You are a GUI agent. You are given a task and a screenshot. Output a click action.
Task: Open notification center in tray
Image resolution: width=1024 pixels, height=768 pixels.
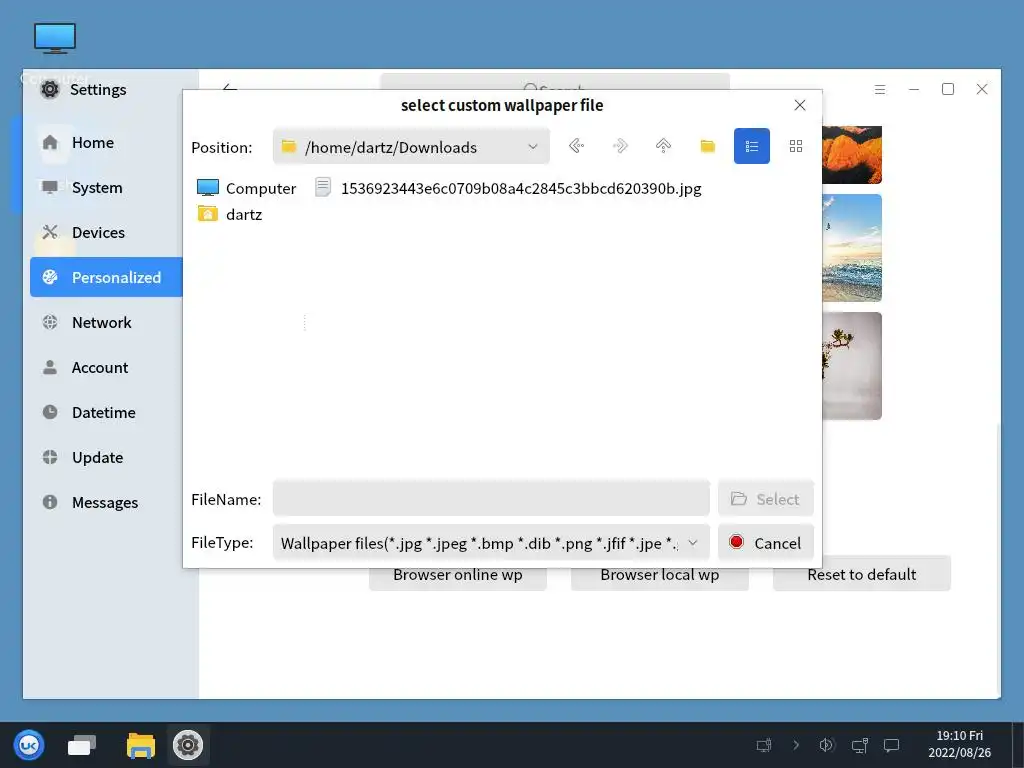pos(891,745)
